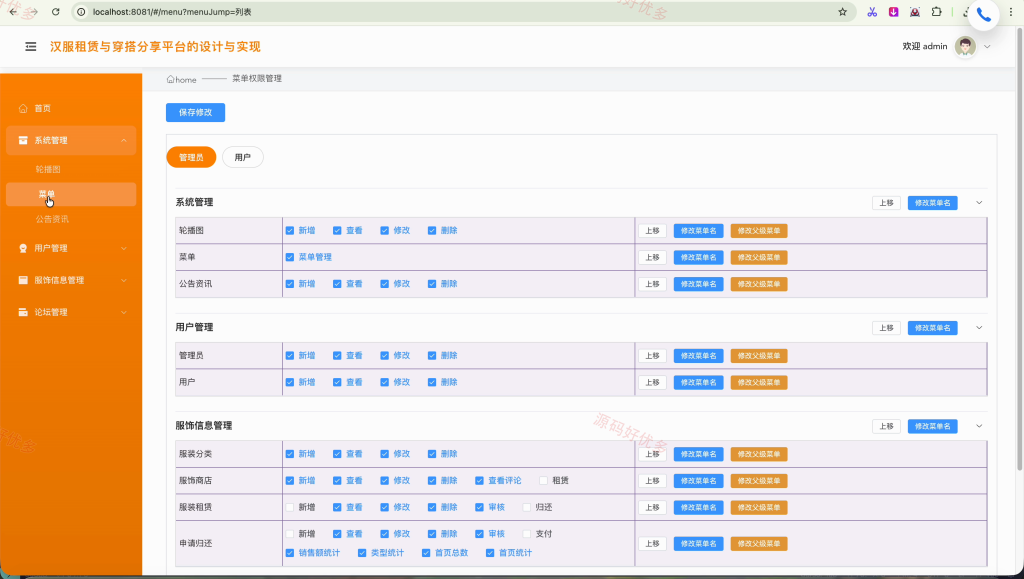Click the home icon in sidebar 首页
The width and height of the screenshot is (1024, 579).
pyautogui.click(x=23, y=108)
